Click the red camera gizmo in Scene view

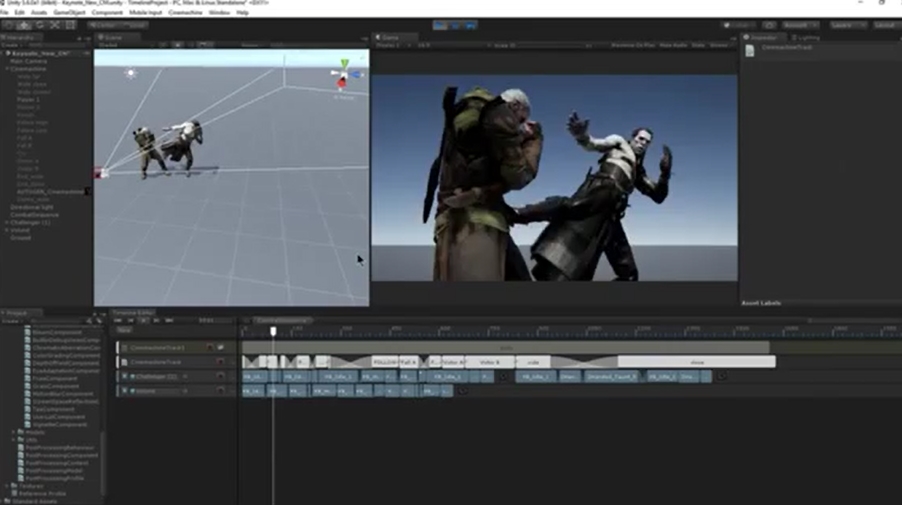point(100,173)
